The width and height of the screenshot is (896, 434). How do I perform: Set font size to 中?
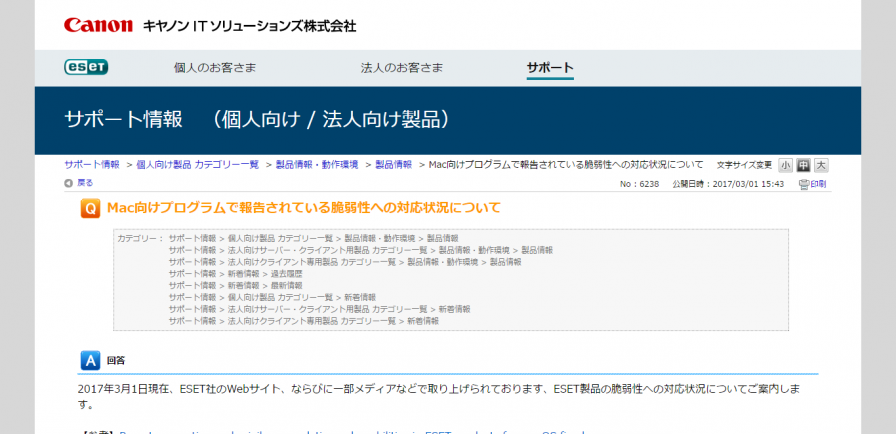click(x=803, y=165)
